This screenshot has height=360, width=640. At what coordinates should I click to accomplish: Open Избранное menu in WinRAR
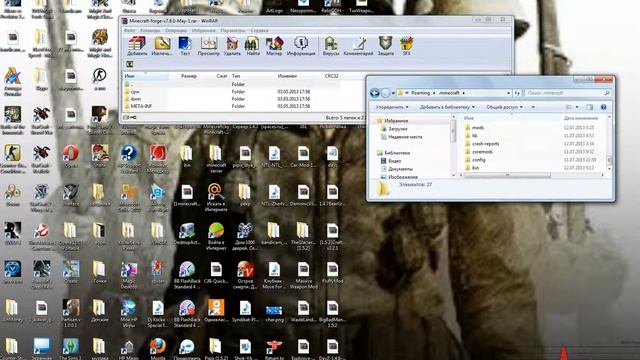pyautogui.click(x=203, y=31)
